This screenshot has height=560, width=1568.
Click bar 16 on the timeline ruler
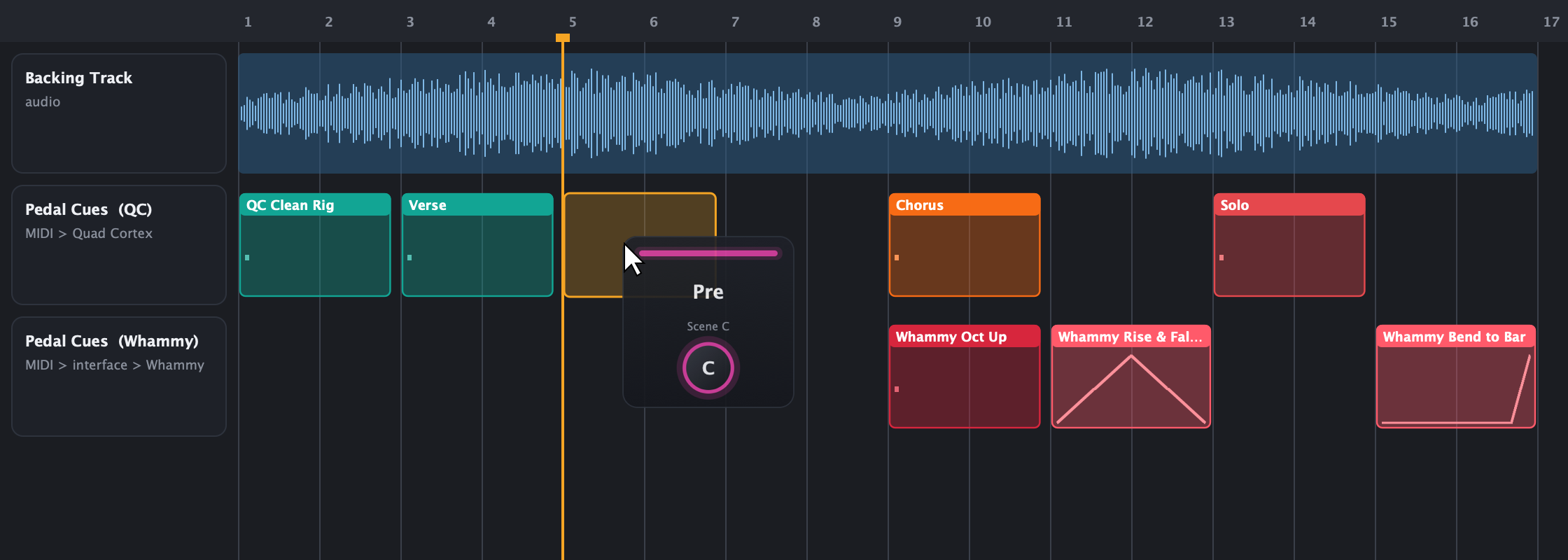click(x=1470, y=22)
